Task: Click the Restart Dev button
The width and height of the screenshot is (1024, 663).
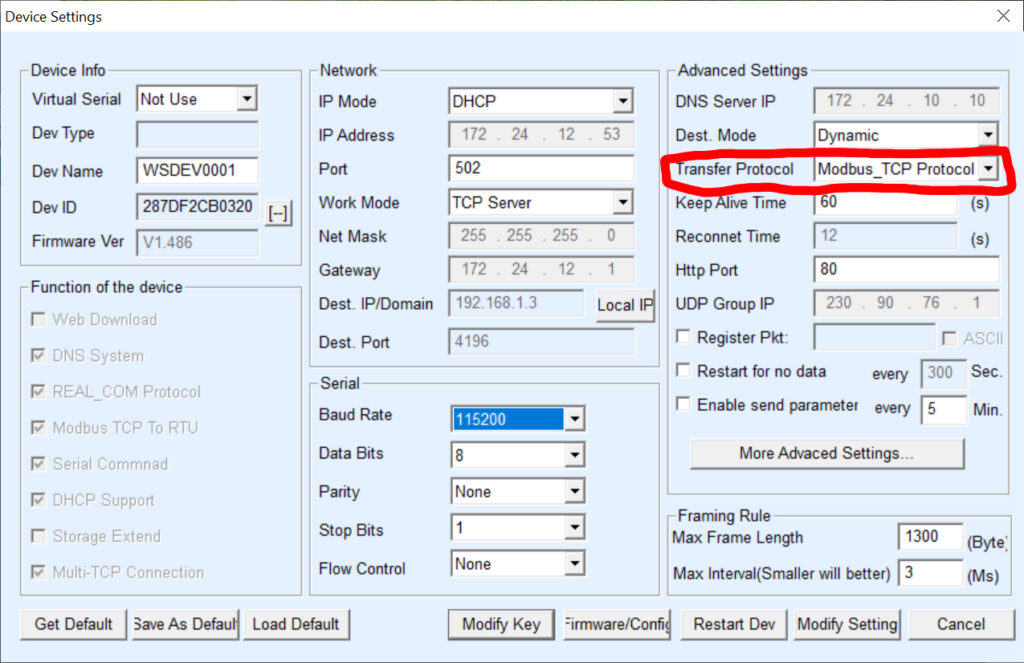Action: pos(733,624)
